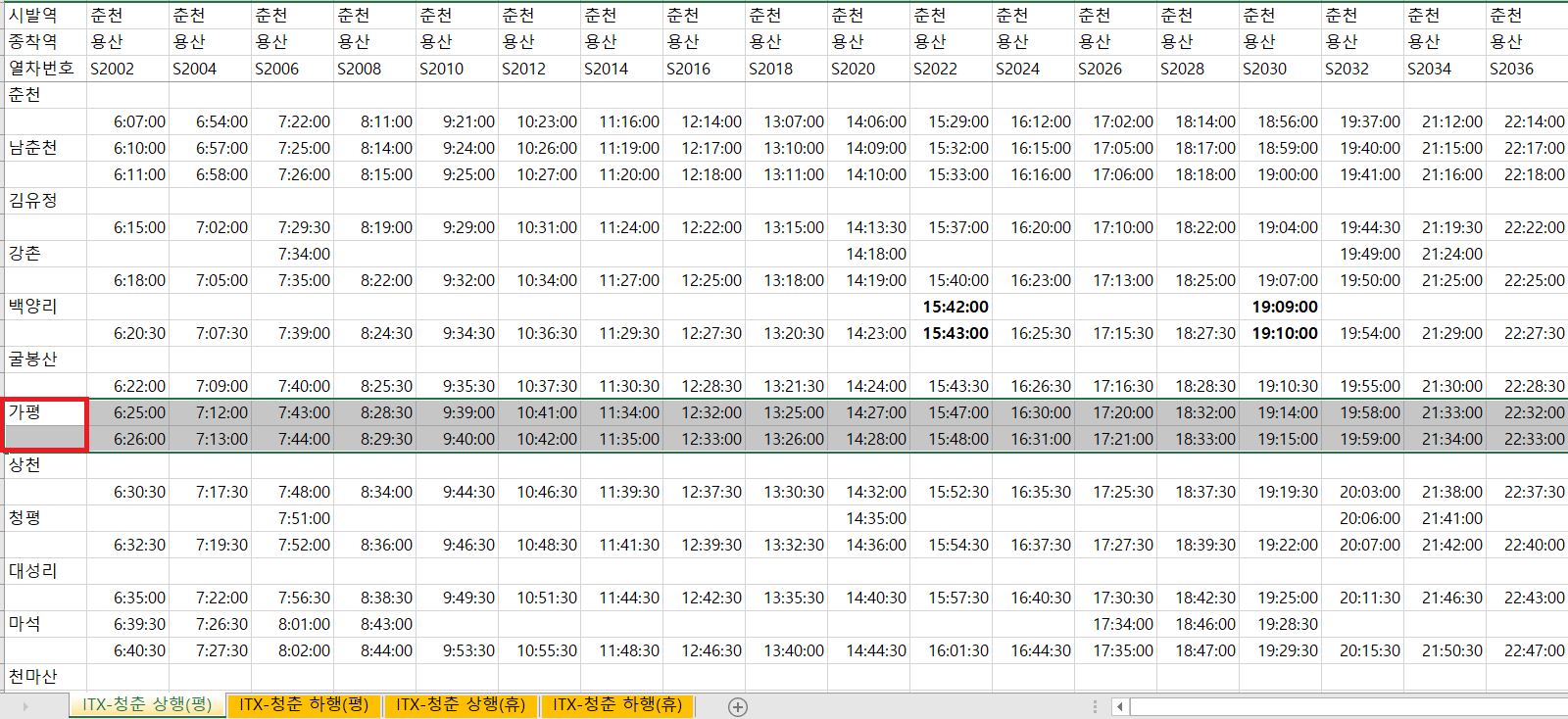Click the tab bar split handle dots

click(x=1095, y=706)
